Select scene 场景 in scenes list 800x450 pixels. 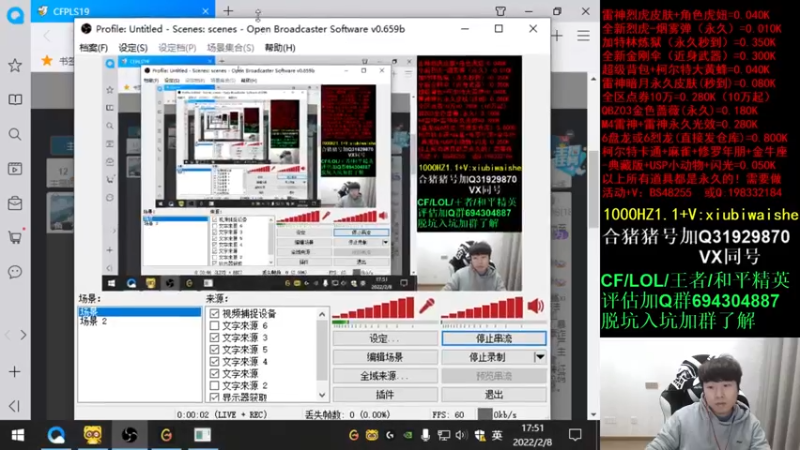(139, 311)
